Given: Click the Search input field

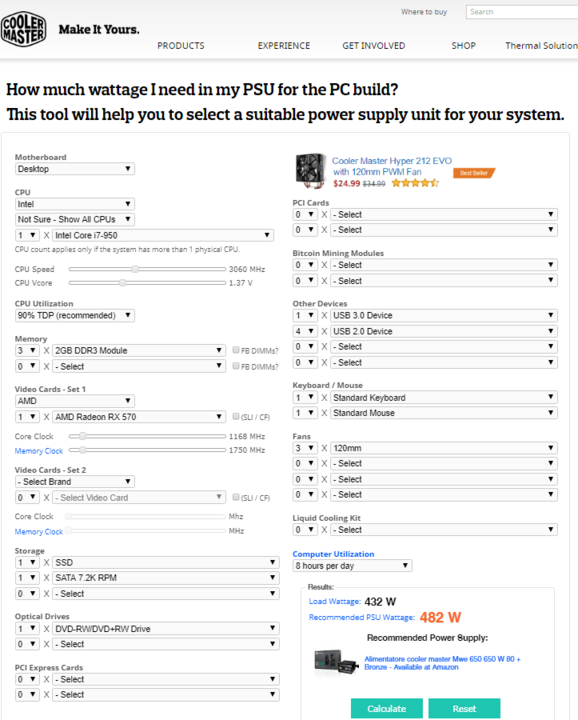Looking at the screenshot, I should 522,12.
